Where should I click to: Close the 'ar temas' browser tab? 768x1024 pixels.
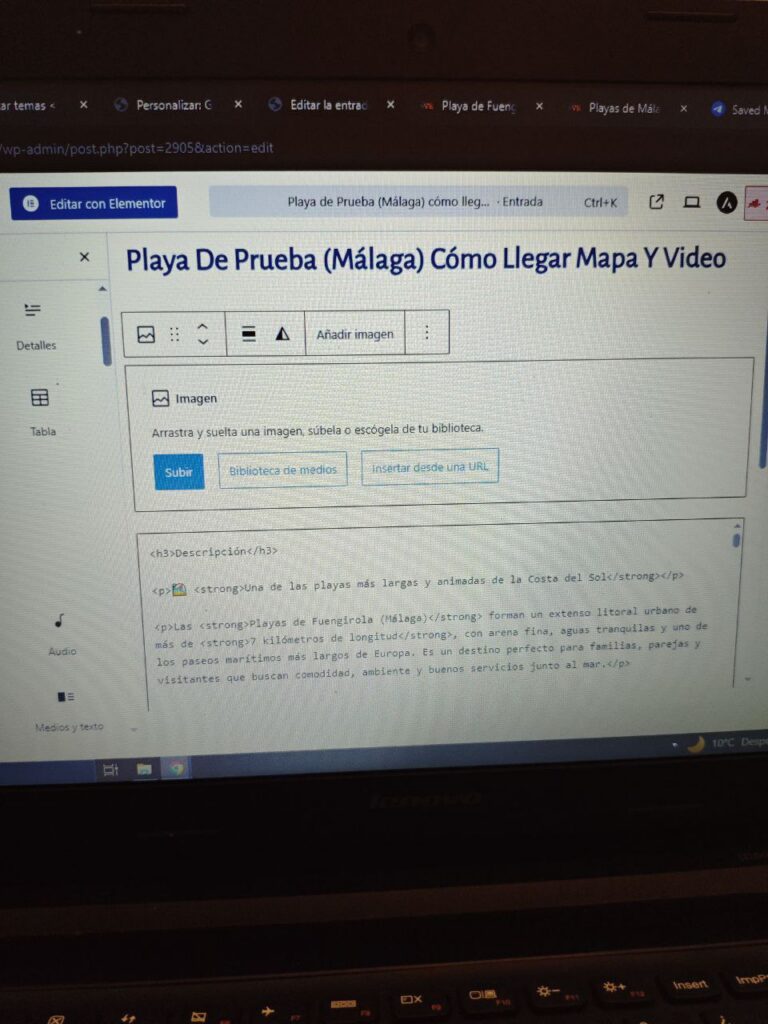[84, 104]
